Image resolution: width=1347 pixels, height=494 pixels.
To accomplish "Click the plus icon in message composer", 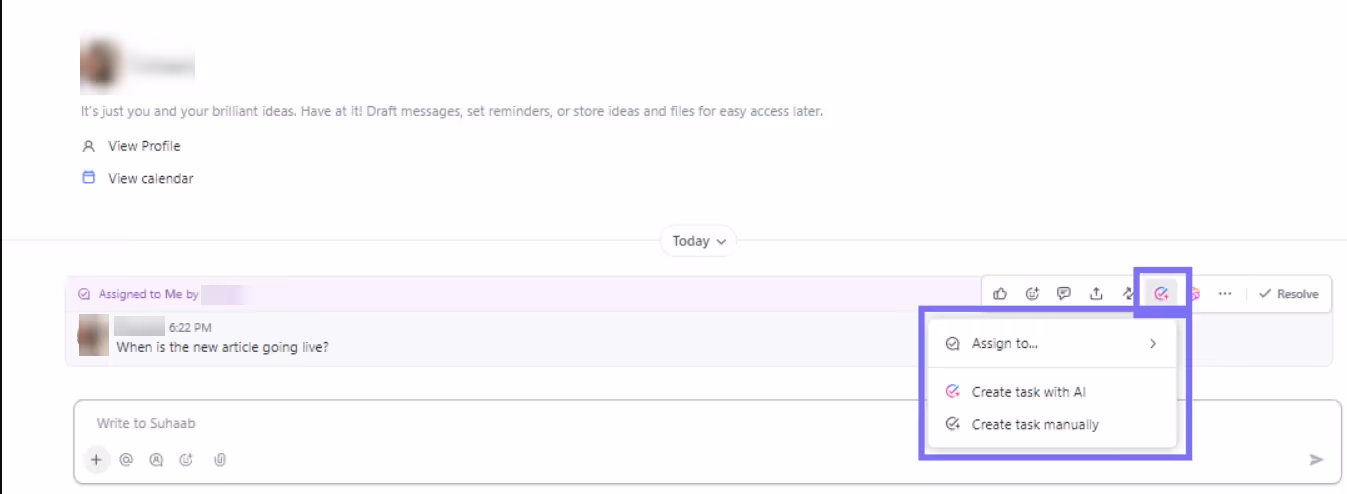I will pyautogui.click(x=96, y=460).
